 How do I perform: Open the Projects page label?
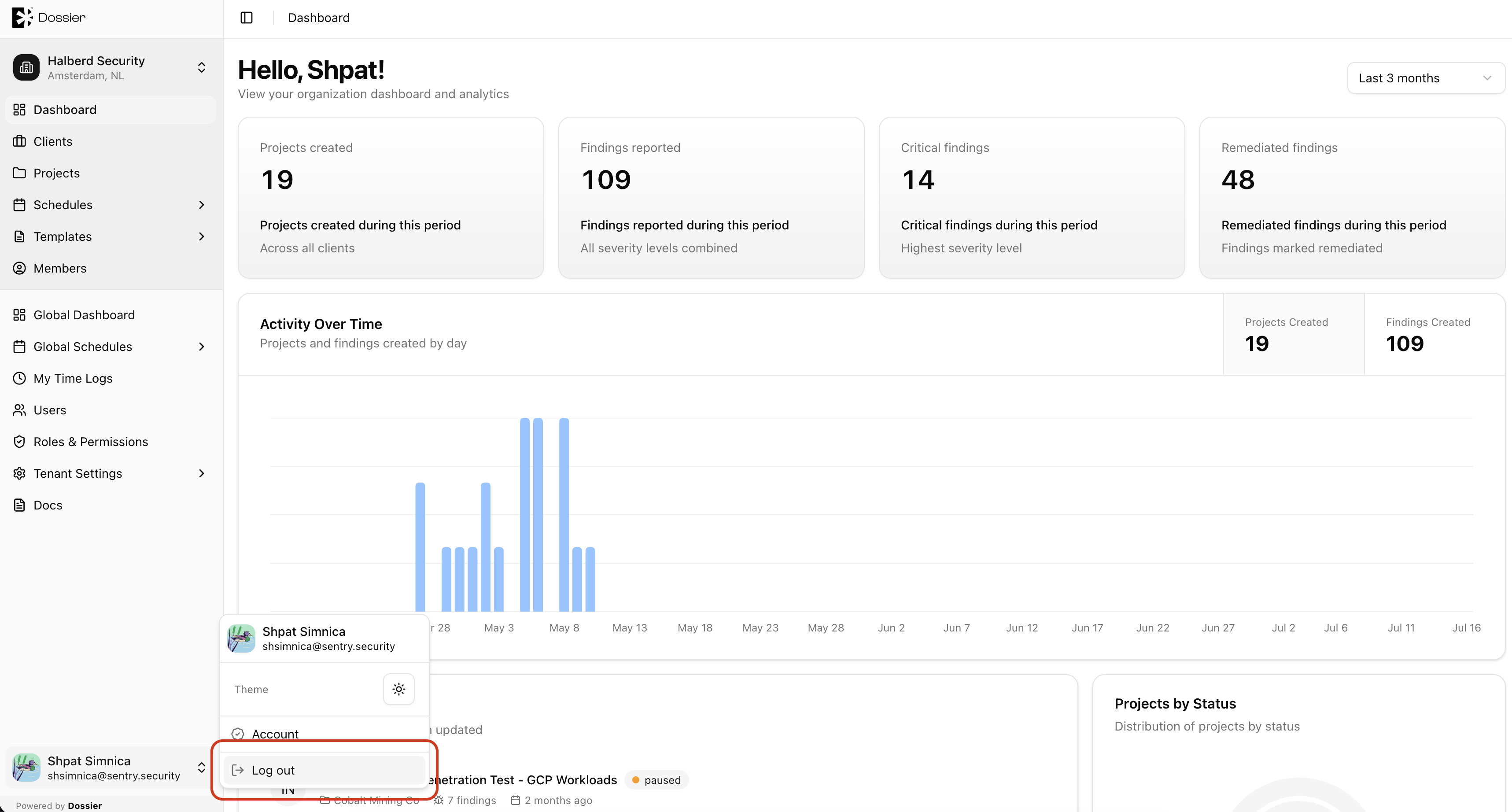pyautogui.click(x=56, y=173)
